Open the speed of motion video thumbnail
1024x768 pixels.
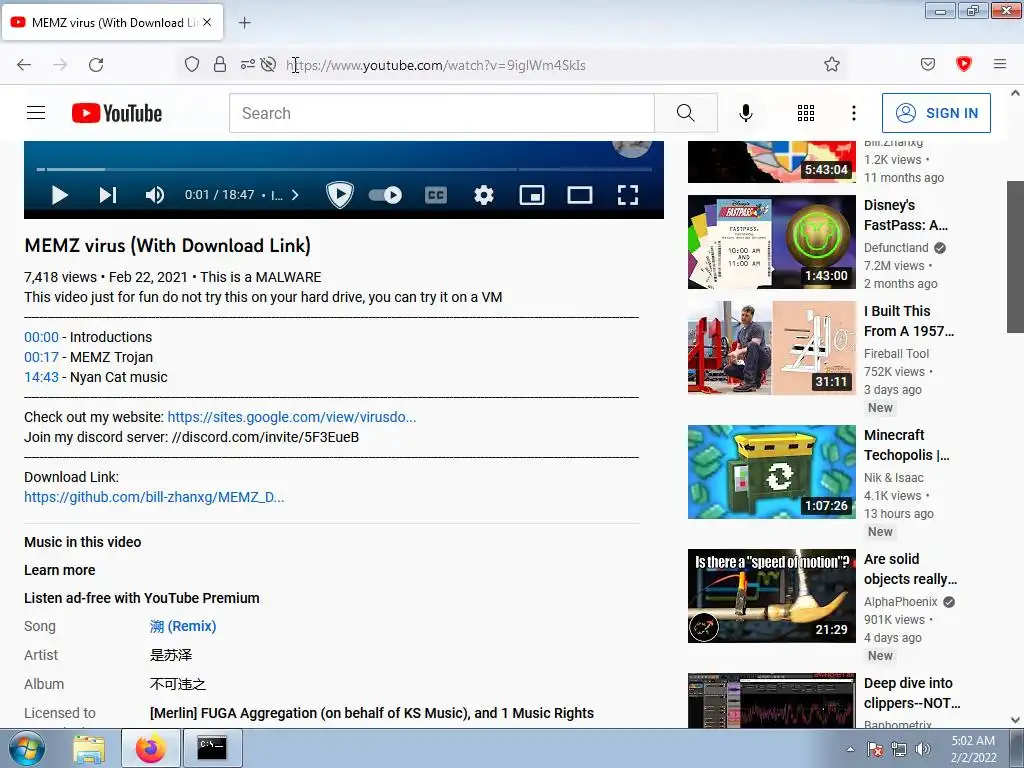click(771, 596)
